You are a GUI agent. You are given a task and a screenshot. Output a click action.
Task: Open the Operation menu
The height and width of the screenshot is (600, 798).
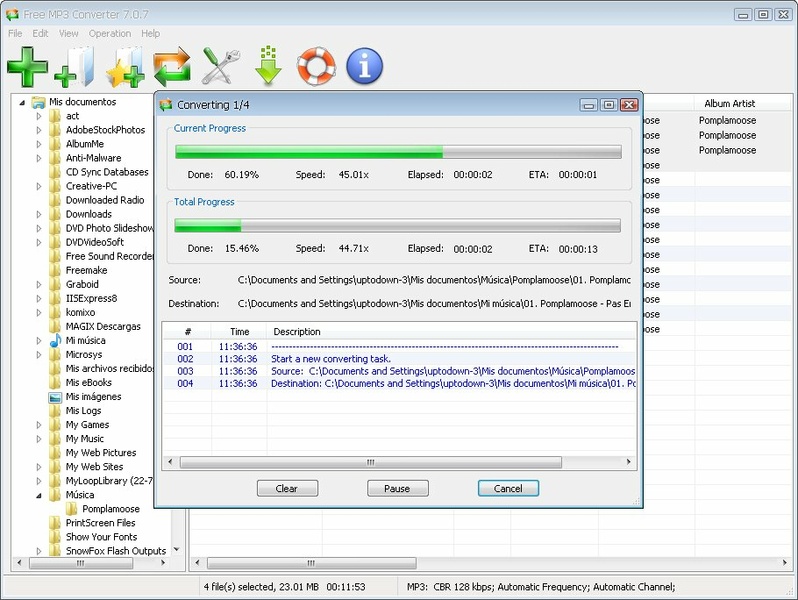pos(109,33)
